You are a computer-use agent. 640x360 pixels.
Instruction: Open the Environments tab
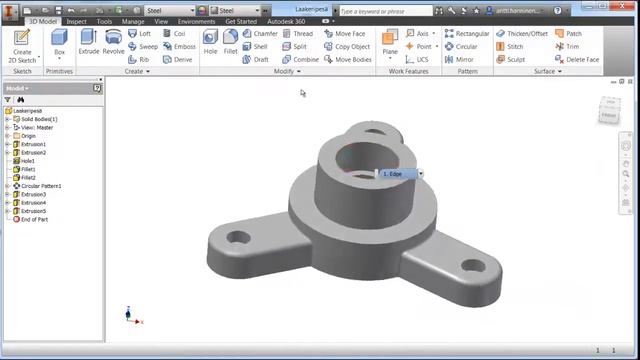[196, 21]
